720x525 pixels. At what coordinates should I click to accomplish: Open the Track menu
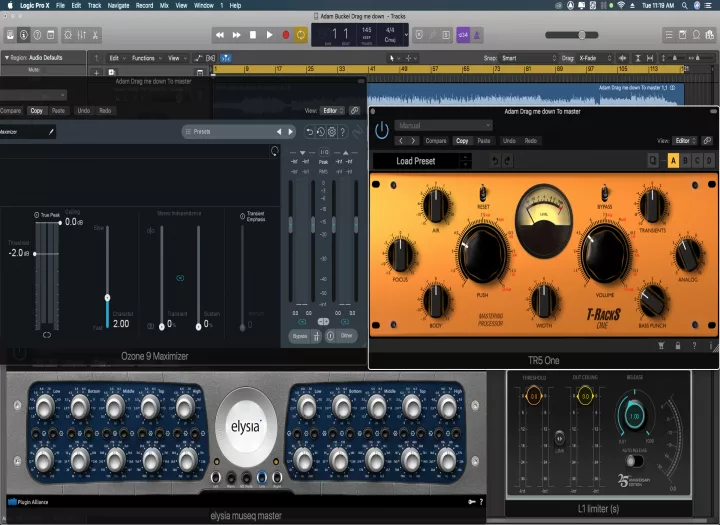pos(94,6)
